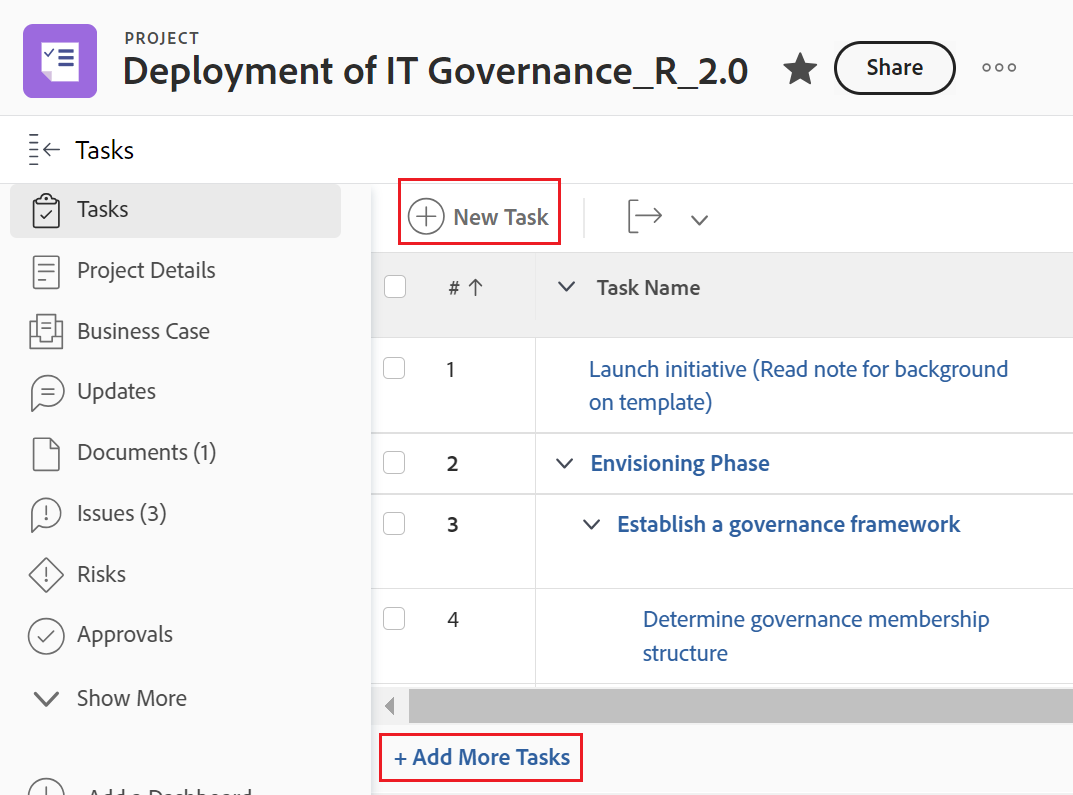Click the horizontal scrollbar left arrow

(x=390, y=706)
